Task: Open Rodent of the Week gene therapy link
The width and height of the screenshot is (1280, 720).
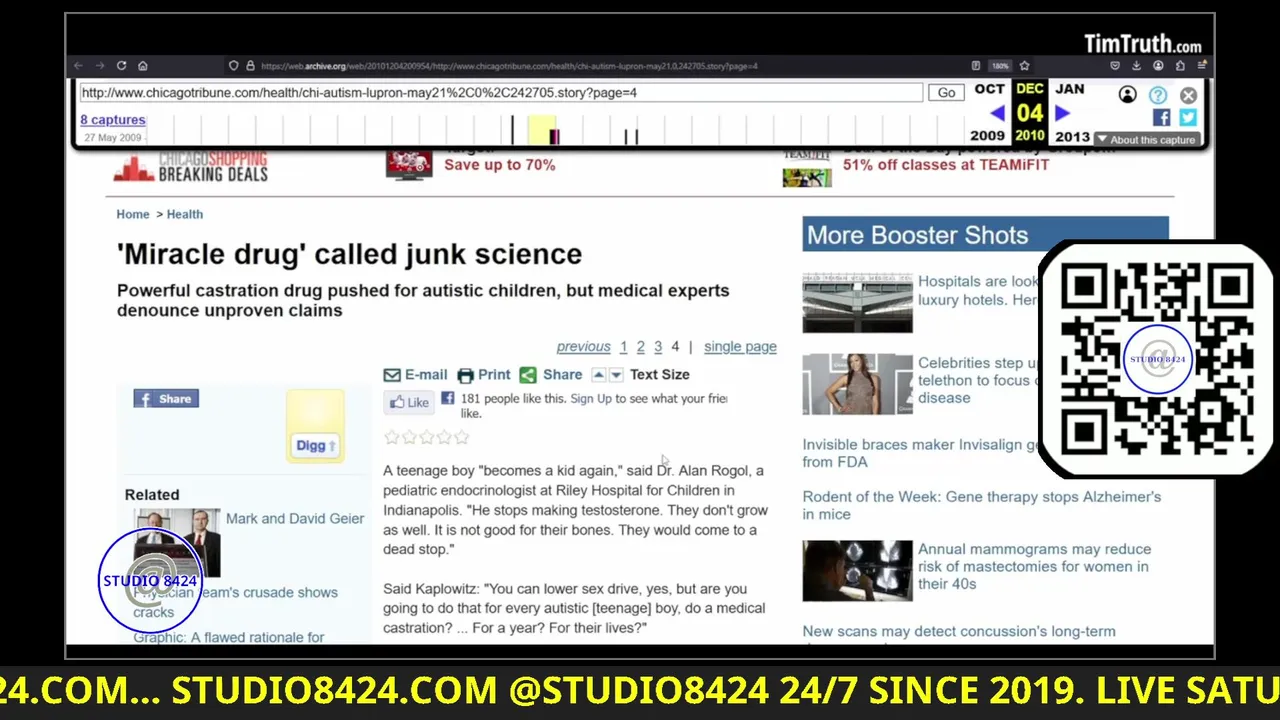Action: click(x=981, y=505)
